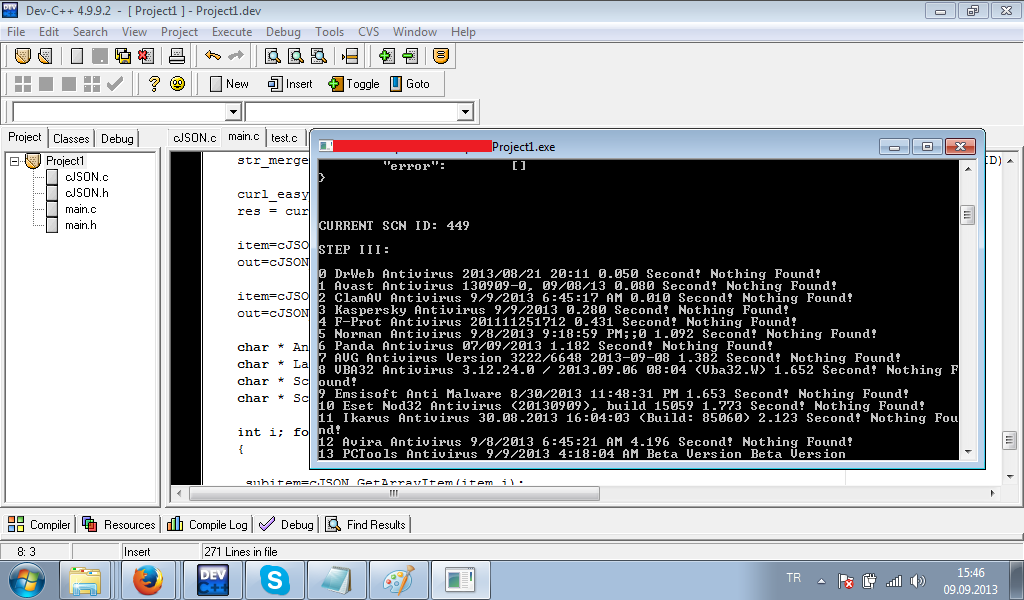Switch to the test.c editor tab
The height and width of the screenshot is (600, 1024).
[x=284, y=138]
